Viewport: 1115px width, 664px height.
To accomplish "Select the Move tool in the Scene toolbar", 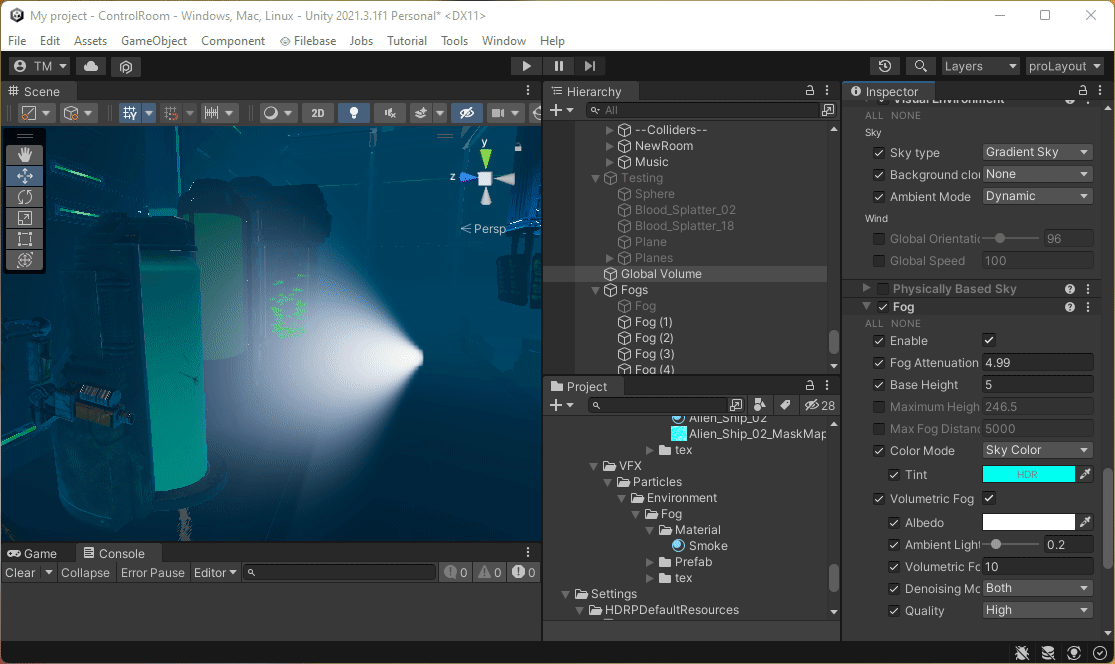I will 25,175.
